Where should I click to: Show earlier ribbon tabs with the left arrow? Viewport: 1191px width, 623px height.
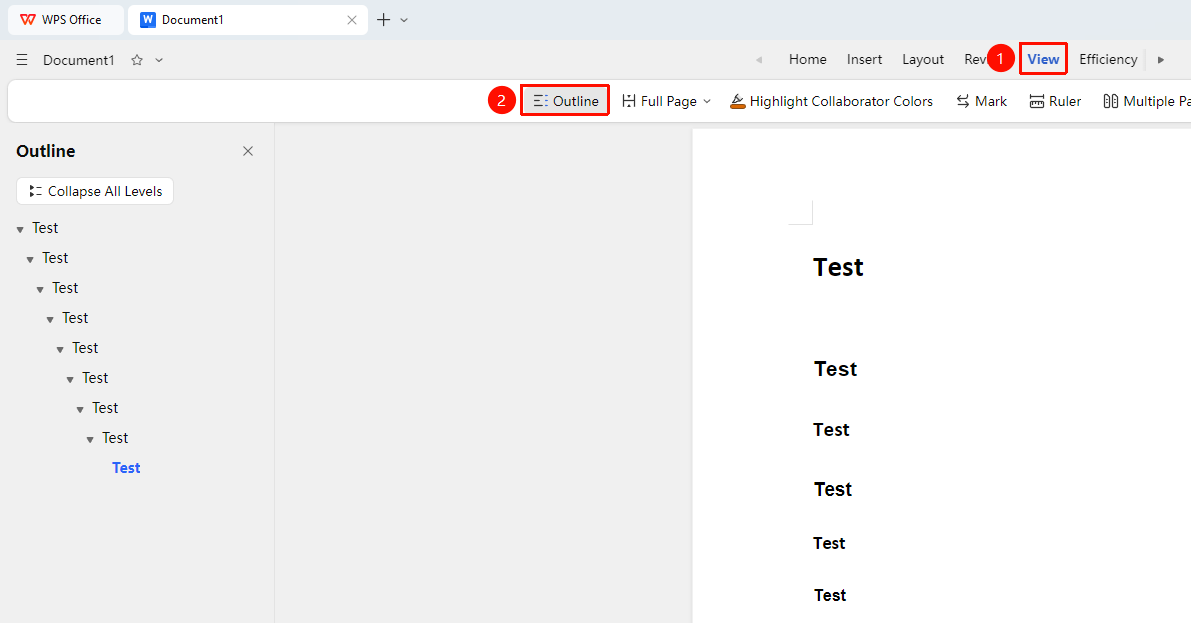tap(759, 59)
